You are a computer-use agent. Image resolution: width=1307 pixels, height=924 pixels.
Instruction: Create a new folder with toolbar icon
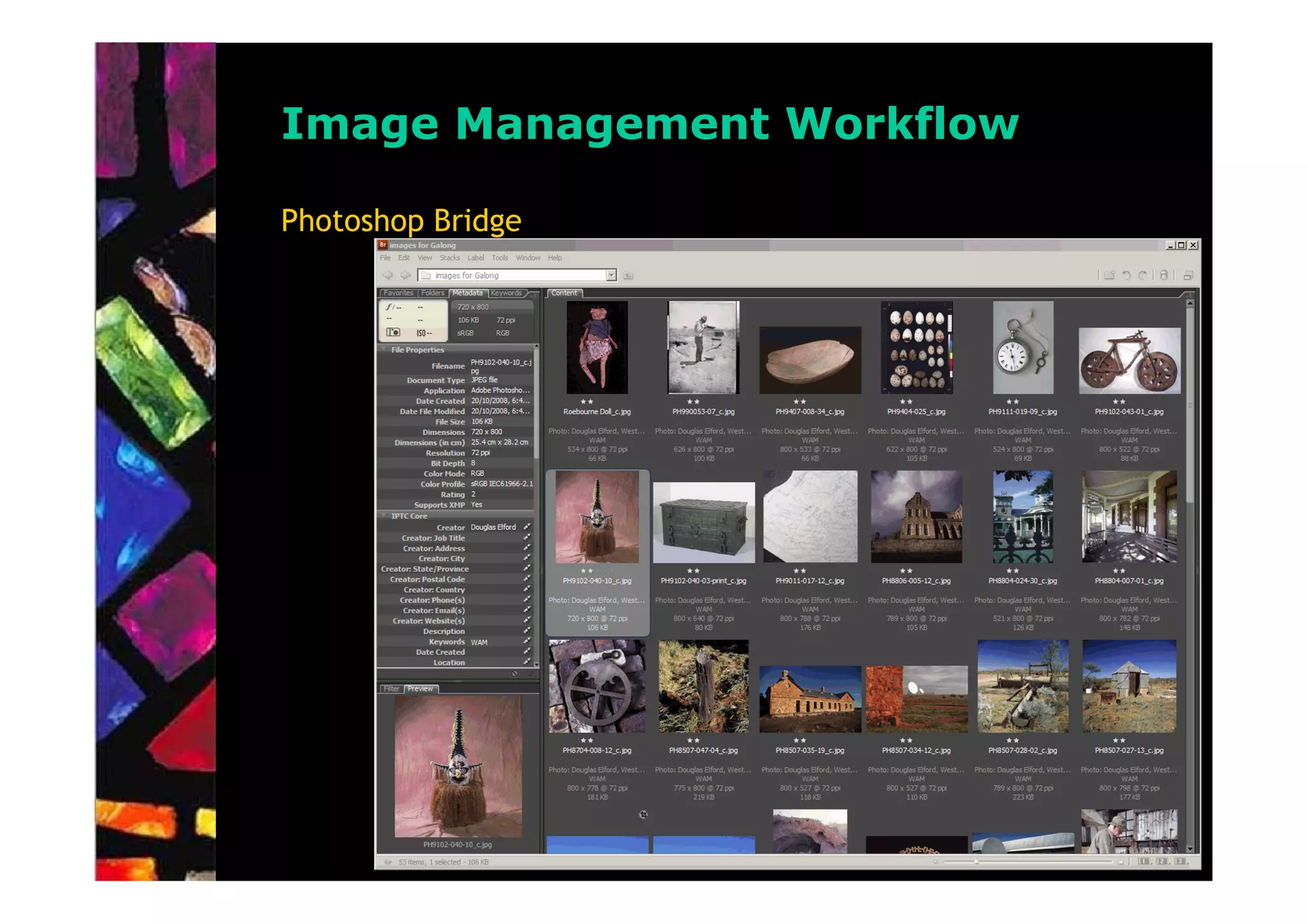pyautogui.click(x=1109, y=275)
